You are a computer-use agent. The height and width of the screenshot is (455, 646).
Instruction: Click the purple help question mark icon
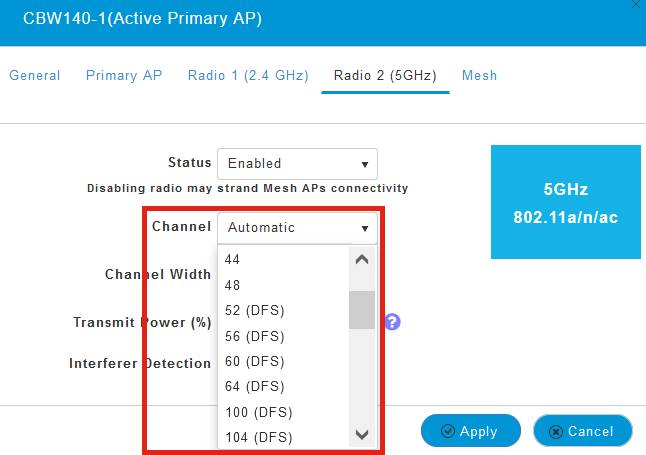(392, 322)
